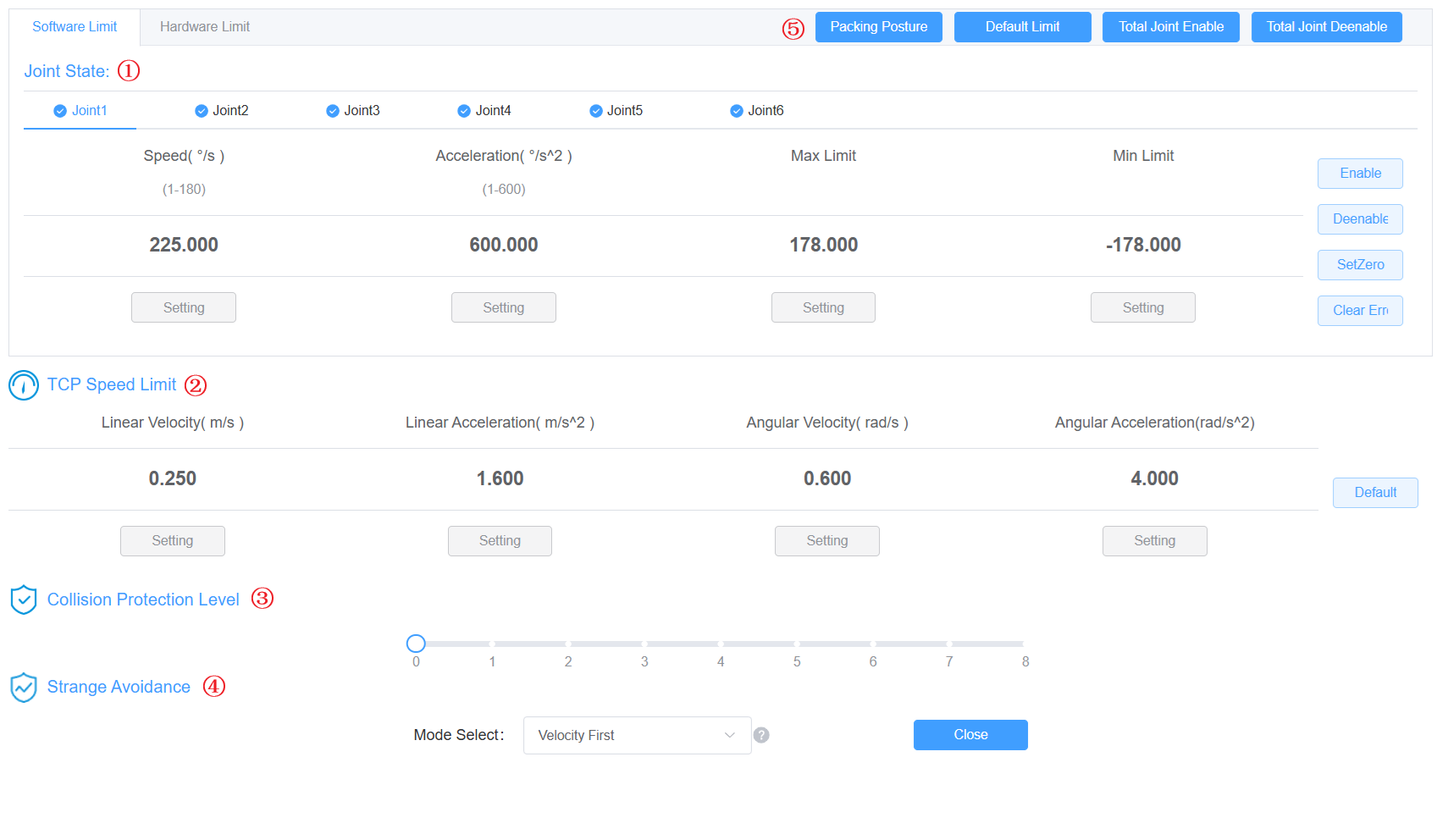Click Total Joint Enable
1448x840 pixels.
pyautogui.click(x=1170, y=26)
